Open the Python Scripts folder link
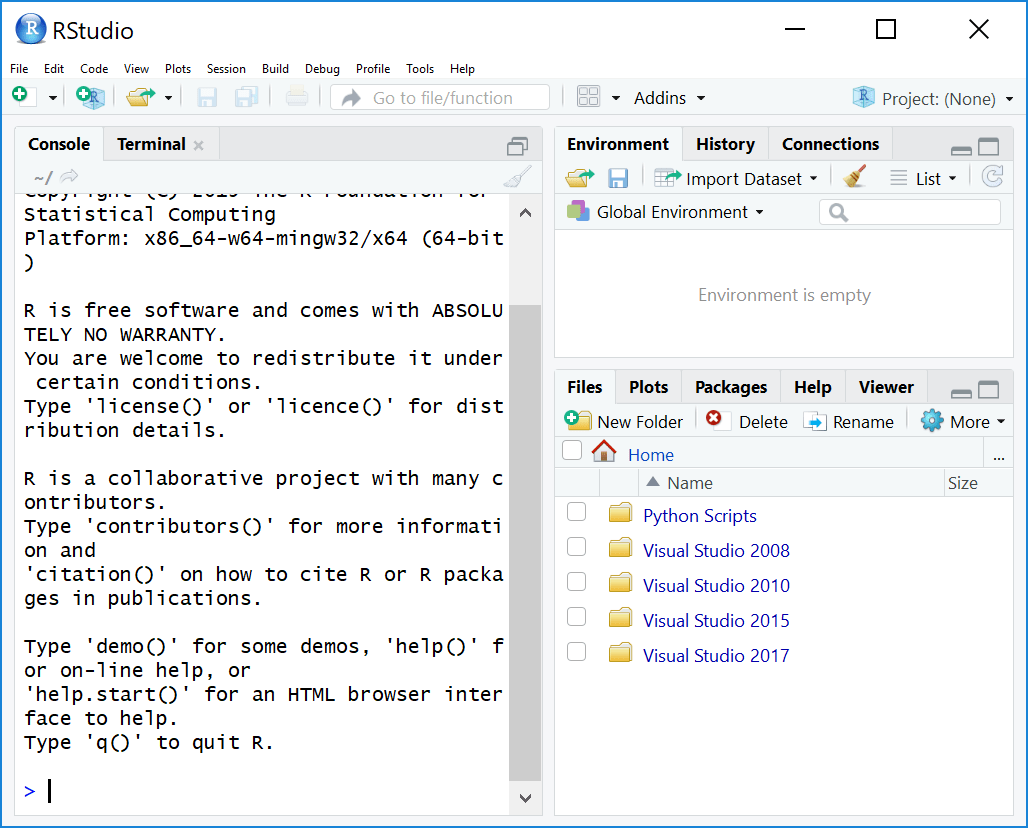 click(700, 516)
